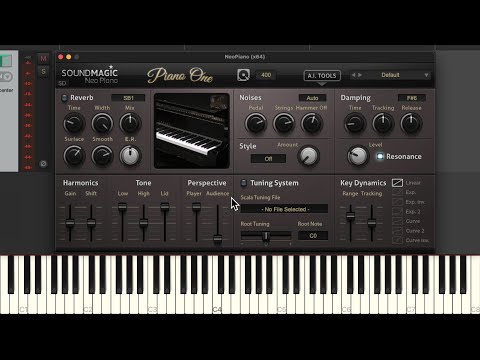Click the Damping Release knob
Screen dimensions: 480x360
tap(411, 123)
